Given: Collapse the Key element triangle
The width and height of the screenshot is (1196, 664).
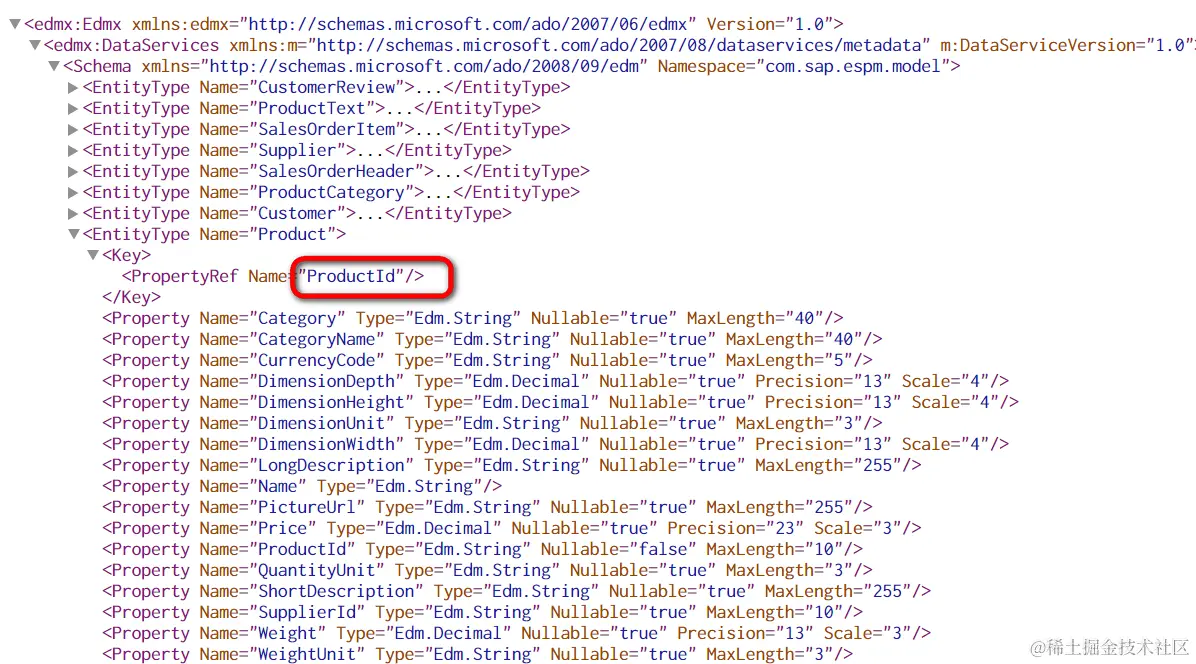Looking at the screenshot, I should coord(92,255).
